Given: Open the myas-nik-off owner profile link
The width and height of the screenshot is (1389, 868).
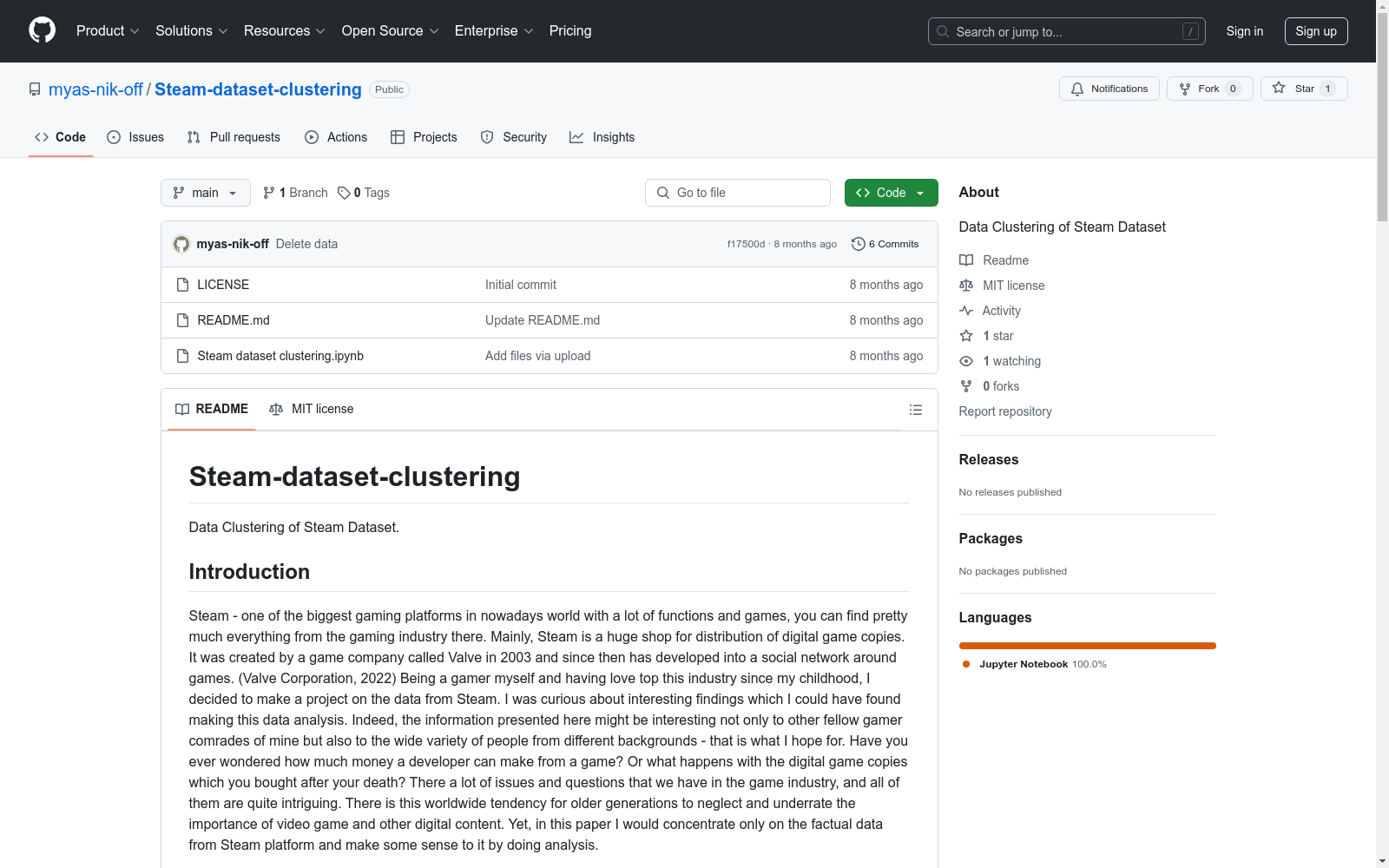Looking at the screenshot, I should click(95, 89).
